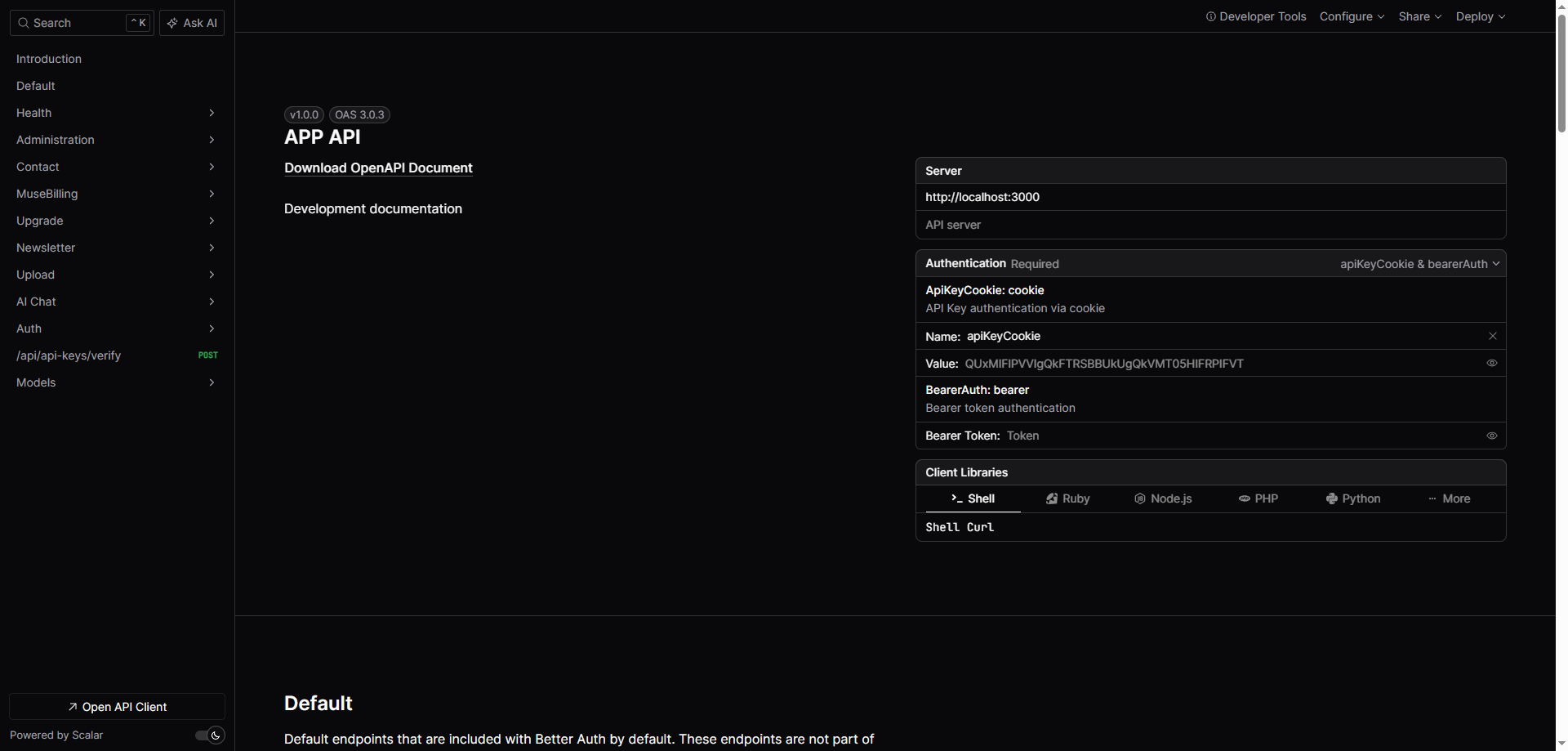Viewport: 1568px width, 751px height.
Task: Expand the Health sidebar section
Action: 117,113
